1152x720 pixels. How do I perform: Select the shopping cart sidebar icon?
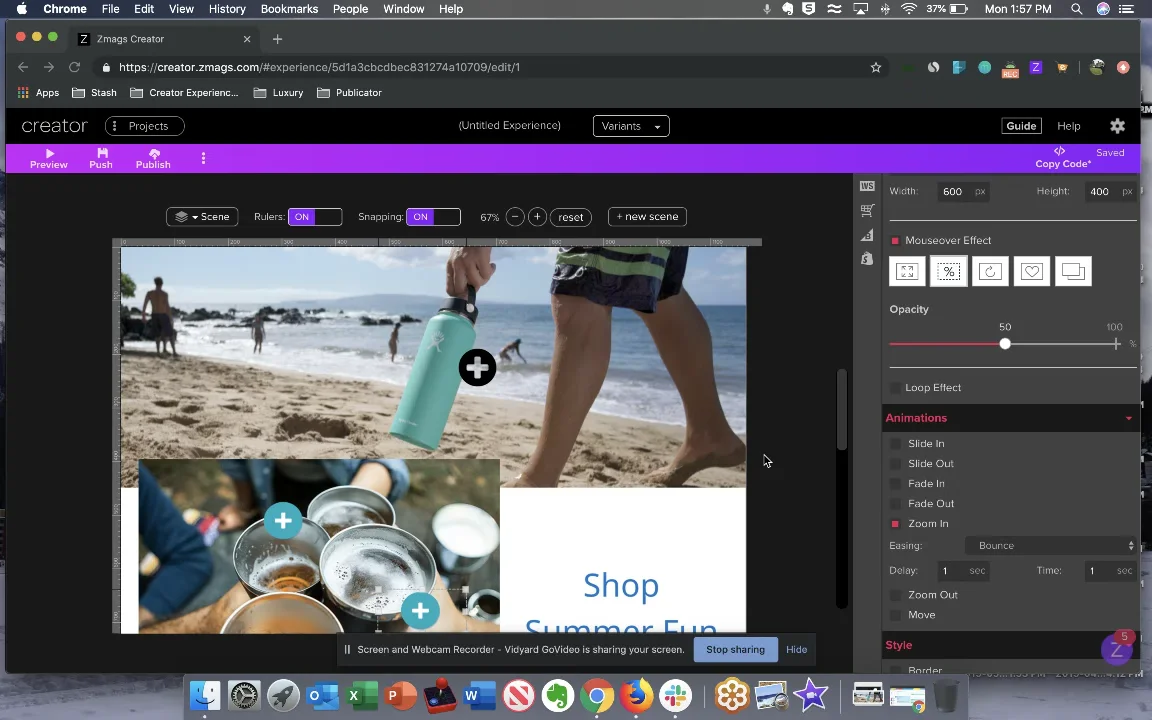coord(867,210)
